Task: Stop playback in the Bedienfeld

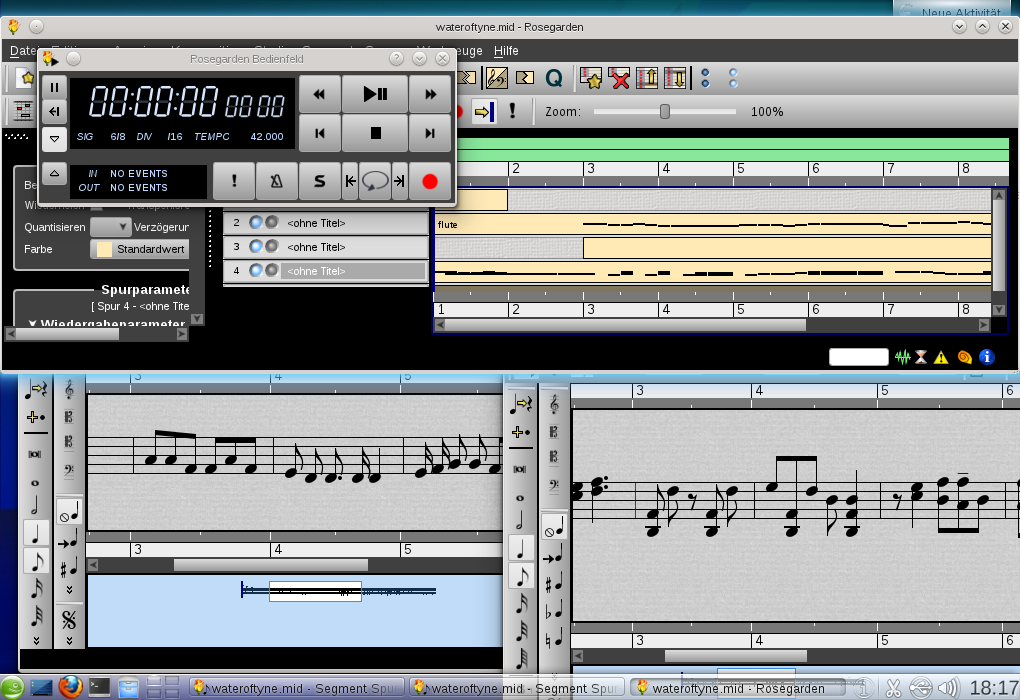Action: tap(375, 133)
